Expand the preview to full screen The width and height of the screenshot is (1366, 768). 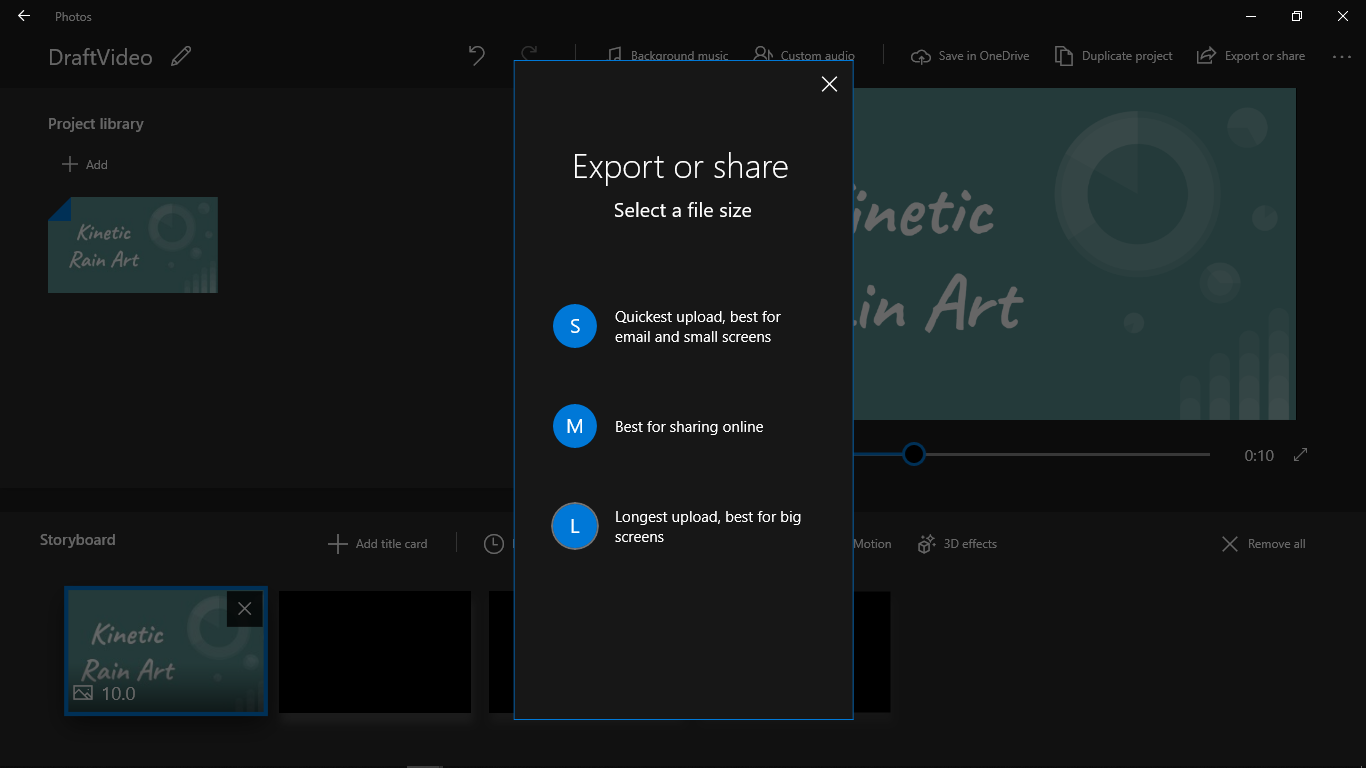pos(1300,455)
